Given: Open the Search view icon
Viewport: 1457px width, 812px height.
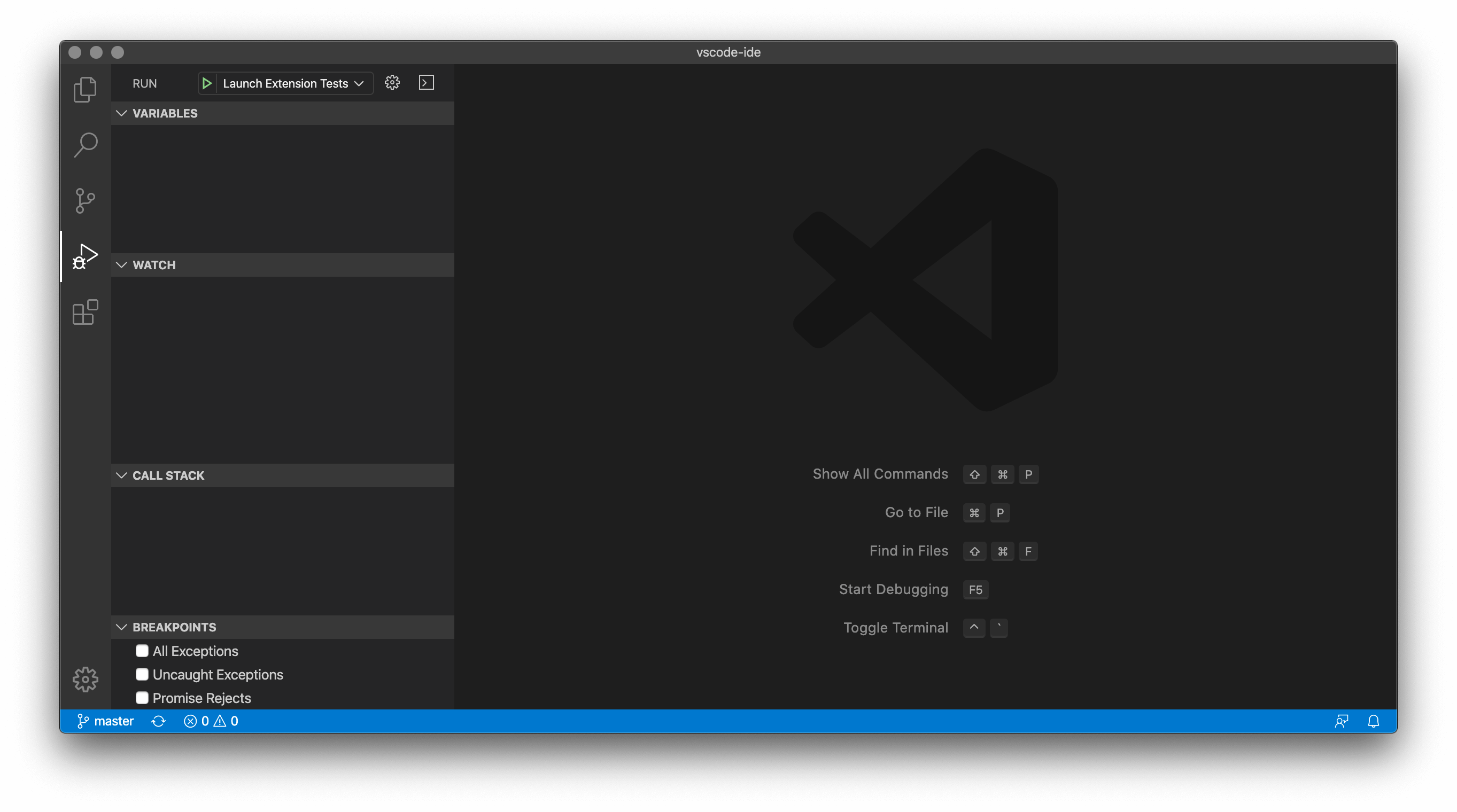Looking at the screenshot, I should 85,145.
